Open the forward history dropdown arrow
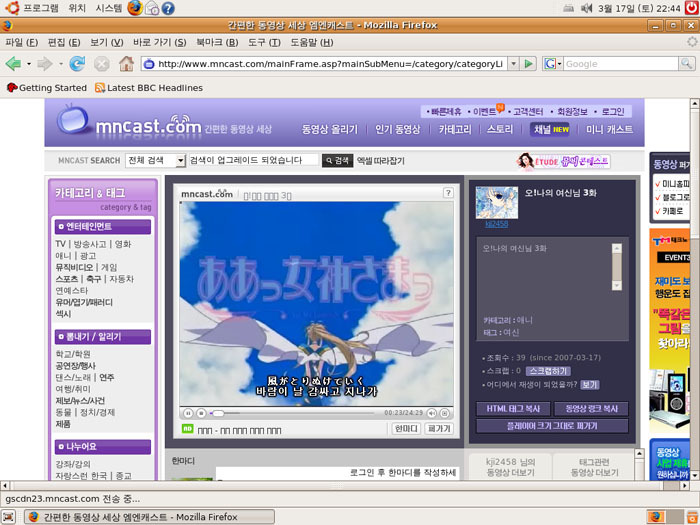 (x=61, y=64)
